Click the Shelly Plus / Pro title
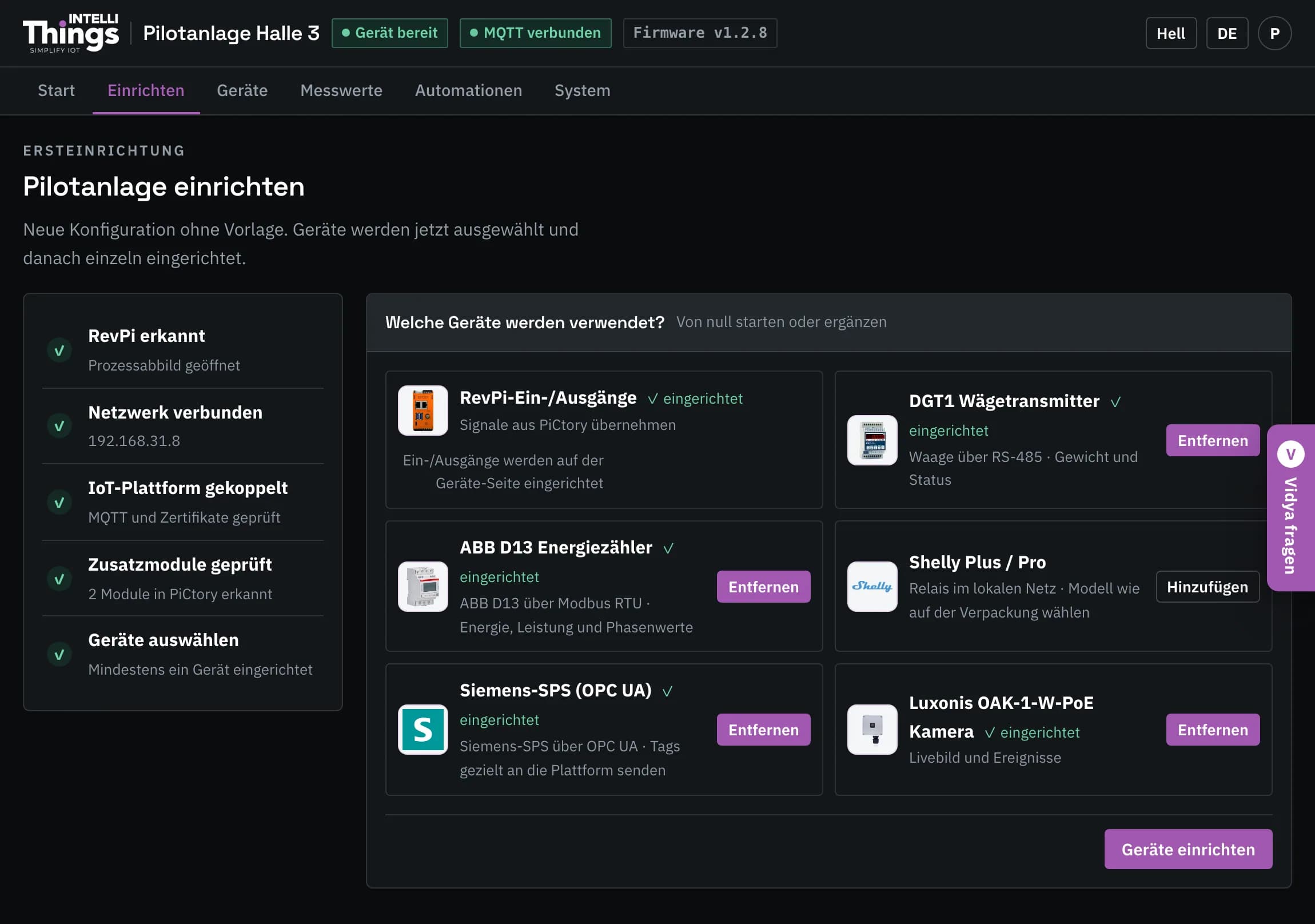Screen dimensions: 1315x924 coord(978,563)
